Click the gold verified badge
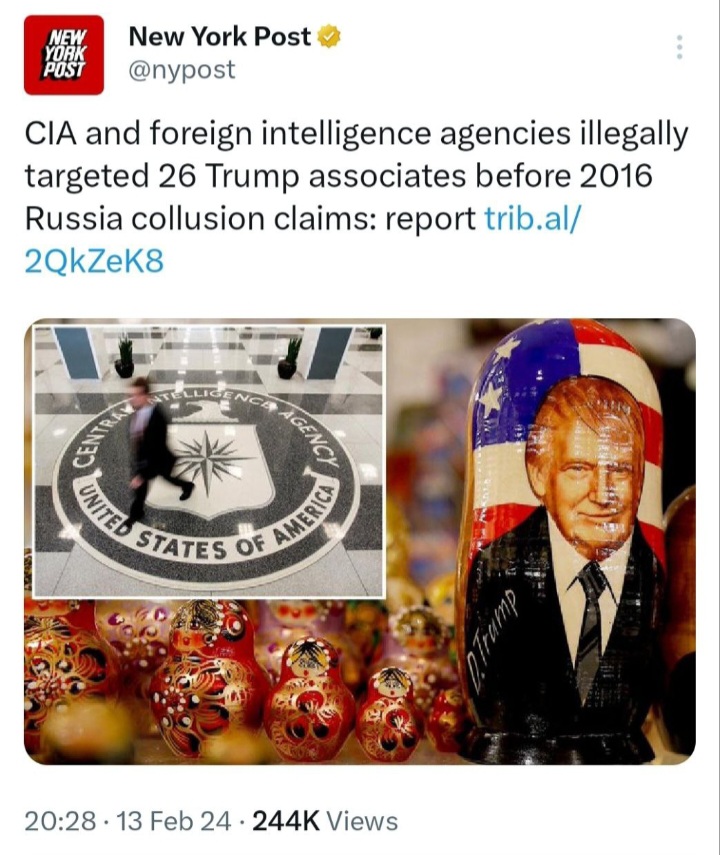Viewport: 720px width, 855px height. [x=329, y=38]
